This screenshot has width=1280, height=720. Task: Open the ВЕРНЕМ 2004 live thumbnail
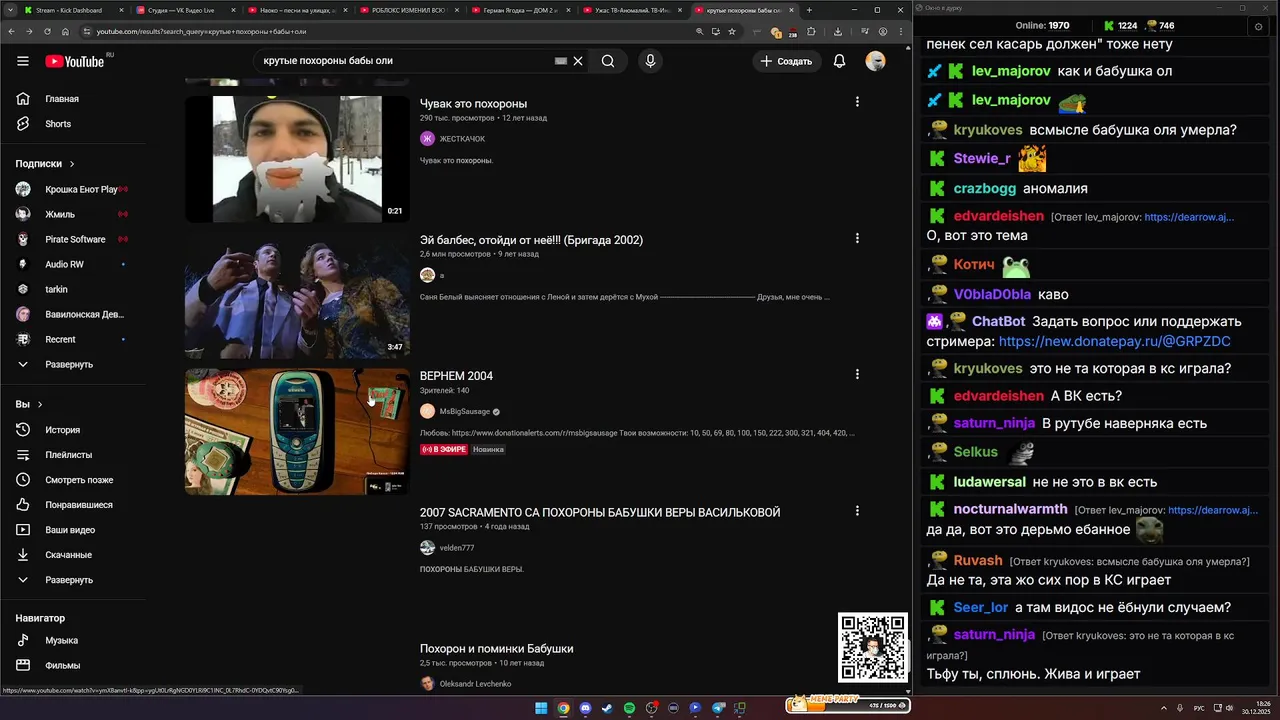pos(297,431)
